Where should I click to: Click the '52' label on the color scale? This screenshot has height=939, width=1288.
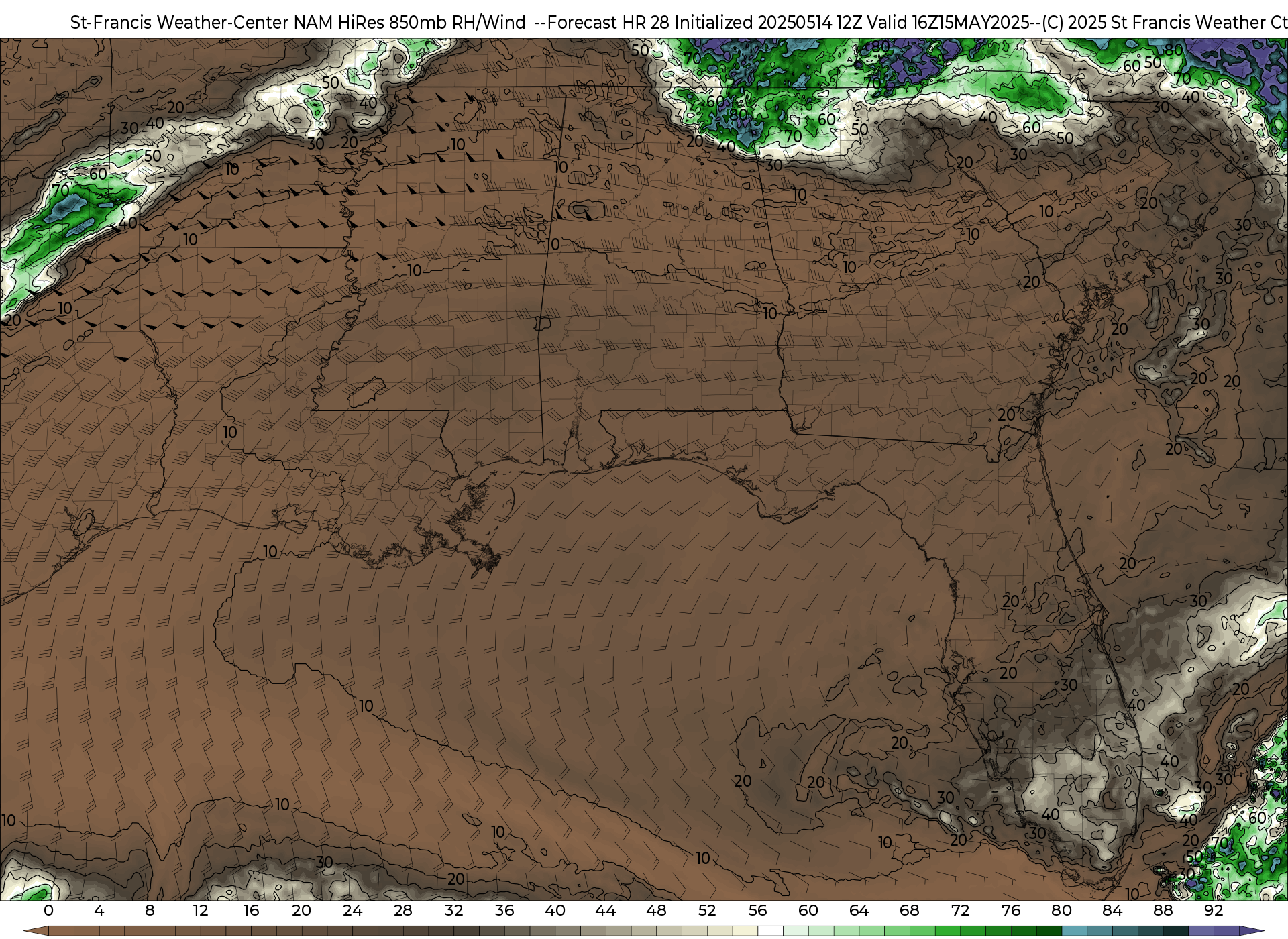[x=707, y=911]
